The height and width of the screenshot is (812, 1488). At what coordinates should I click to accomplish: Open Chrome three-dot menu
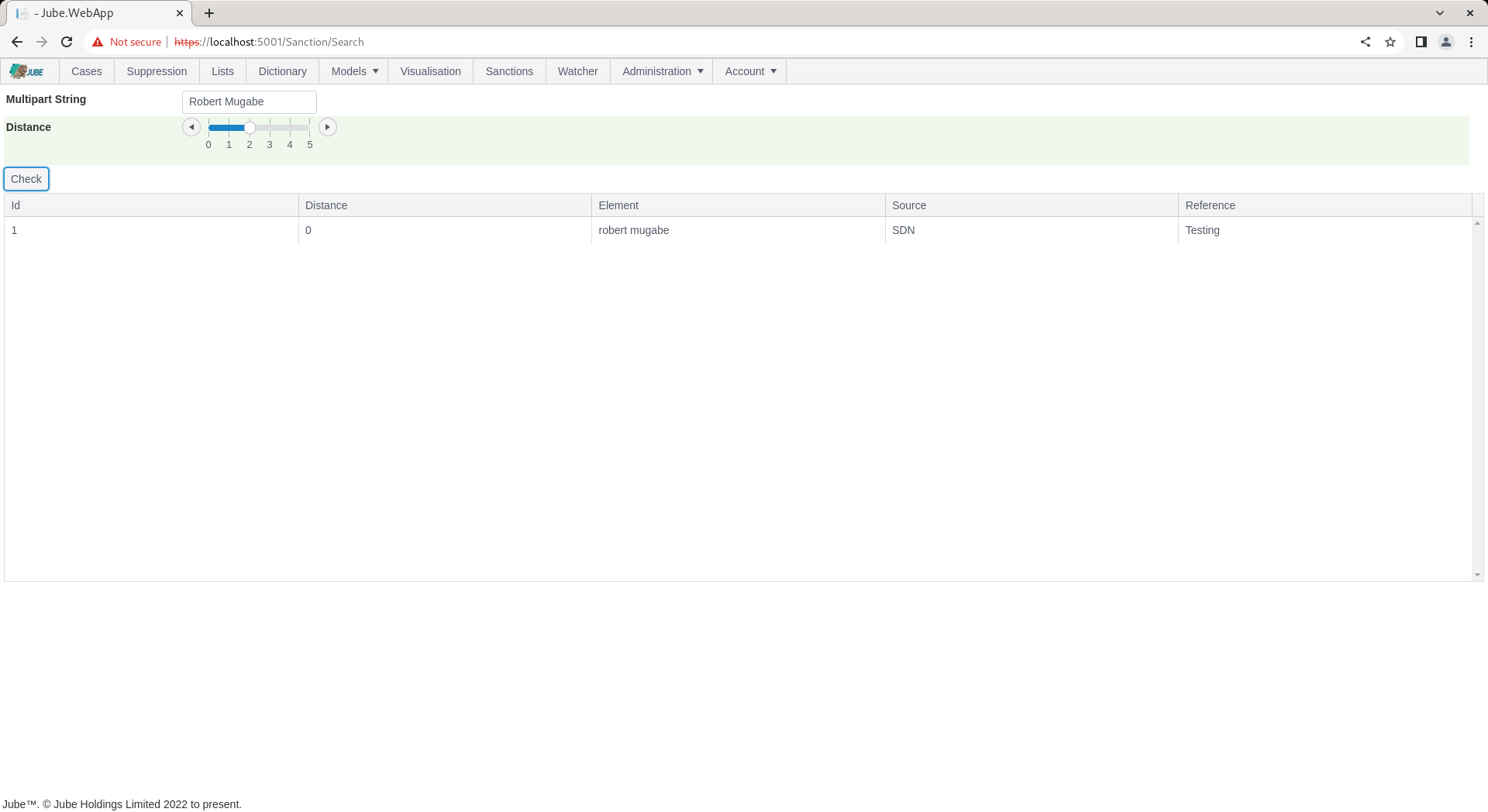point(1471,42)
